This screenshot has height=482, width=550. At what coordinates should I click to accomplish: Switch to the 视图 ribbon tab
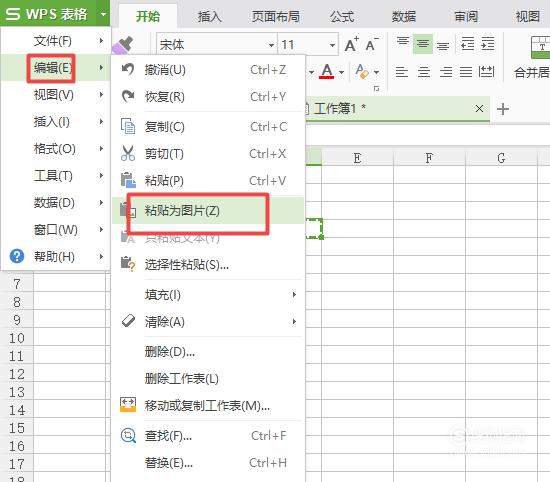pyautogui.click(x=528, y=16)
